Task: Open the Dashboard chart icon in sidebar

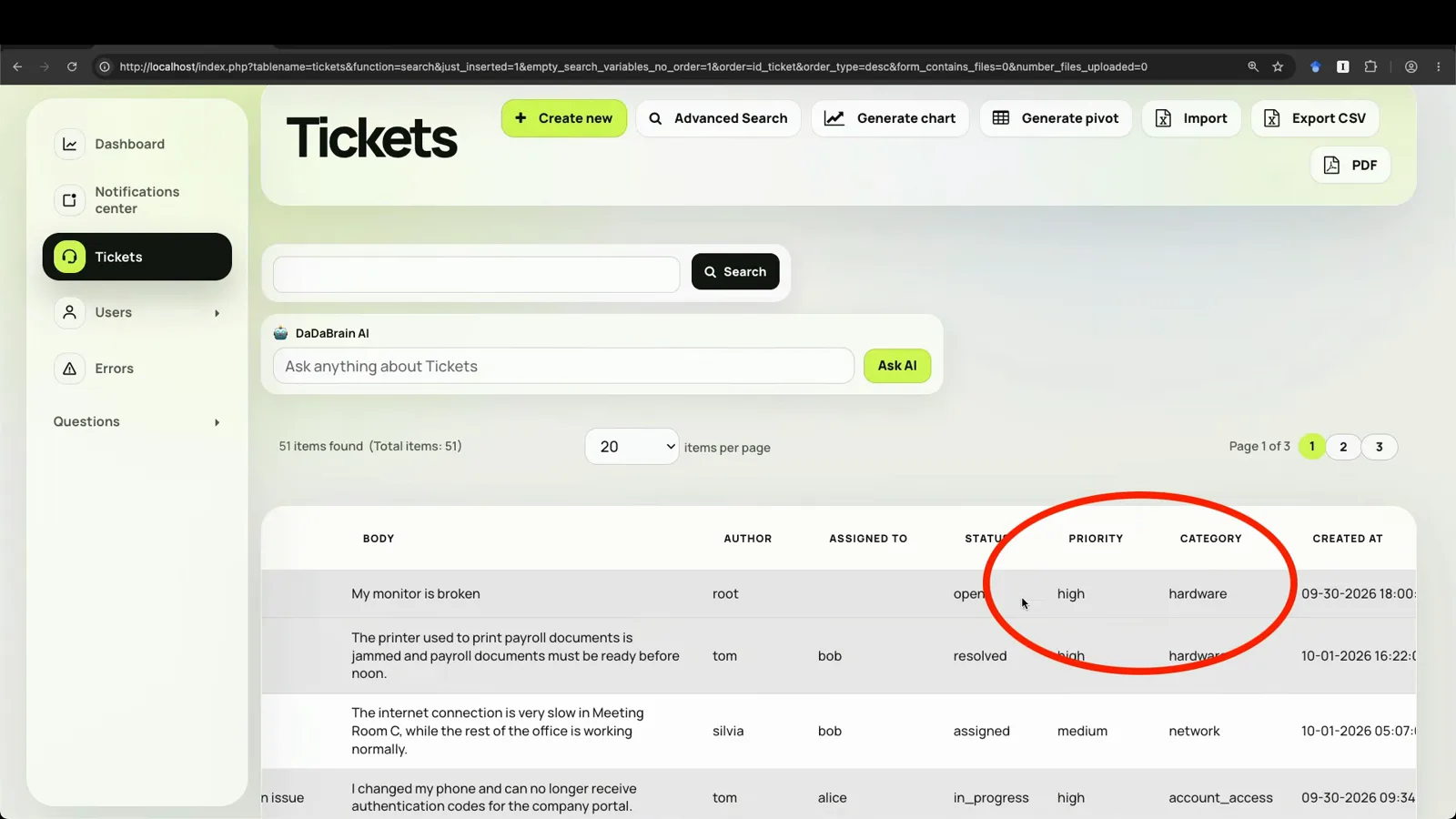Action: click(69, 144)
